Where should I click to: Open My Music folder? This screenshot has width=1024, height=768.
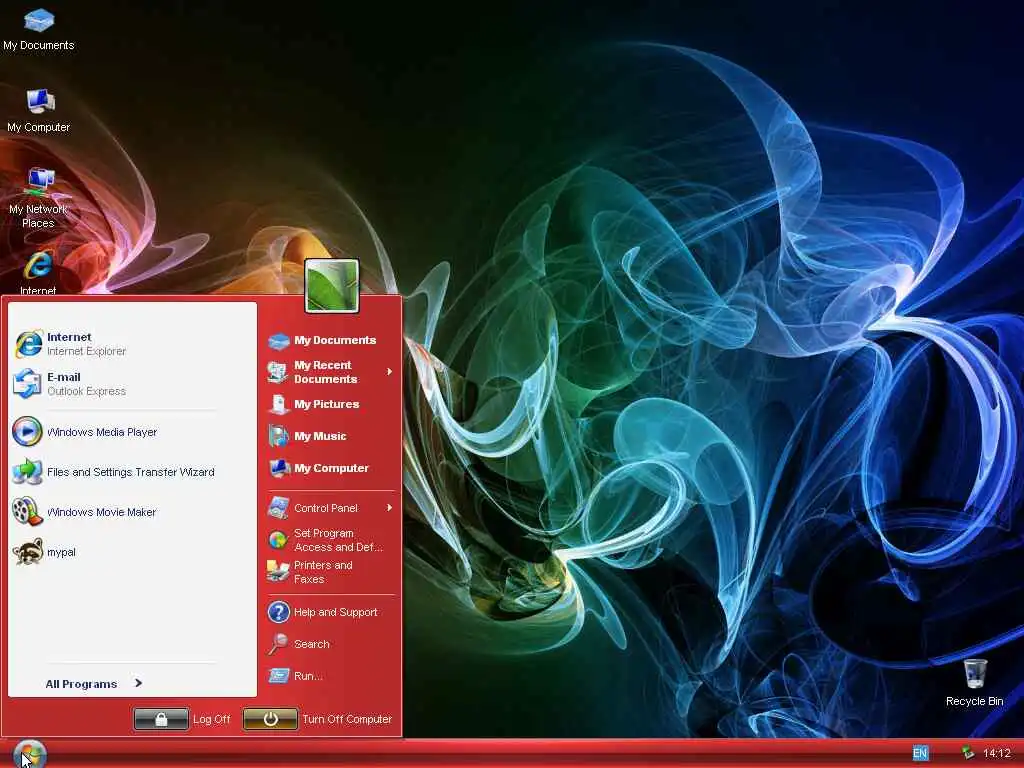(308, 436)
